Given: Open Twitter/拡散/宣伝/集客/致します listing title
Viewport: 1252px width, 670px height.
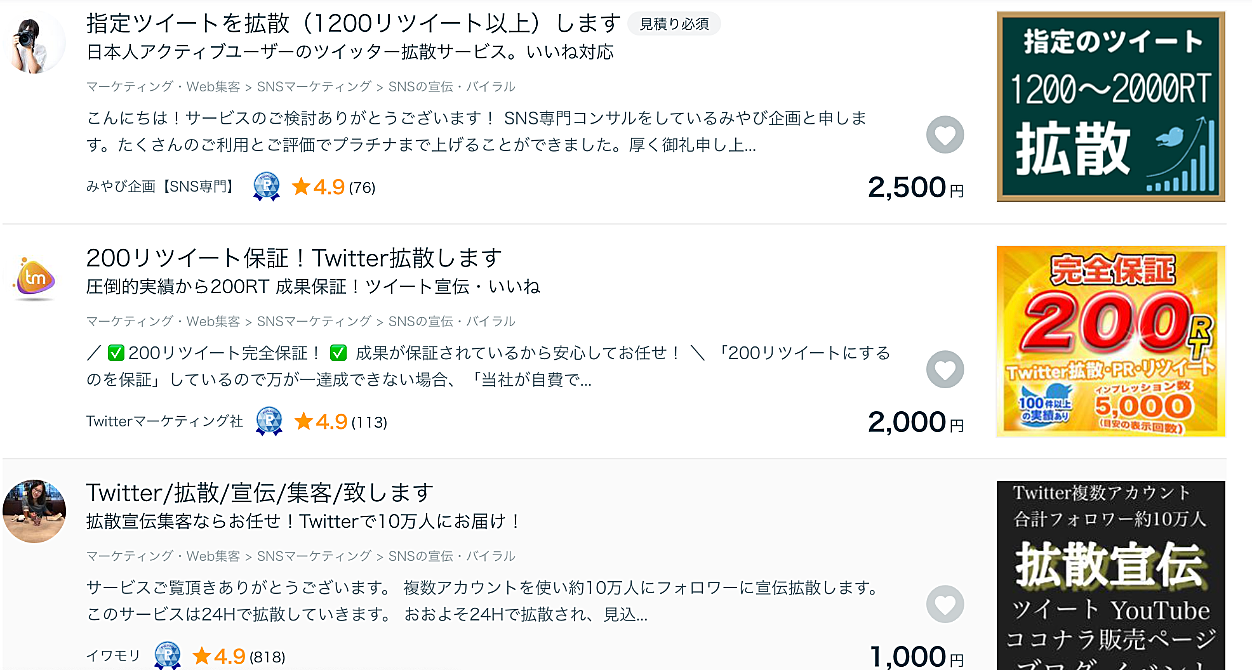Looking at the screenshot, I should 260,493.
